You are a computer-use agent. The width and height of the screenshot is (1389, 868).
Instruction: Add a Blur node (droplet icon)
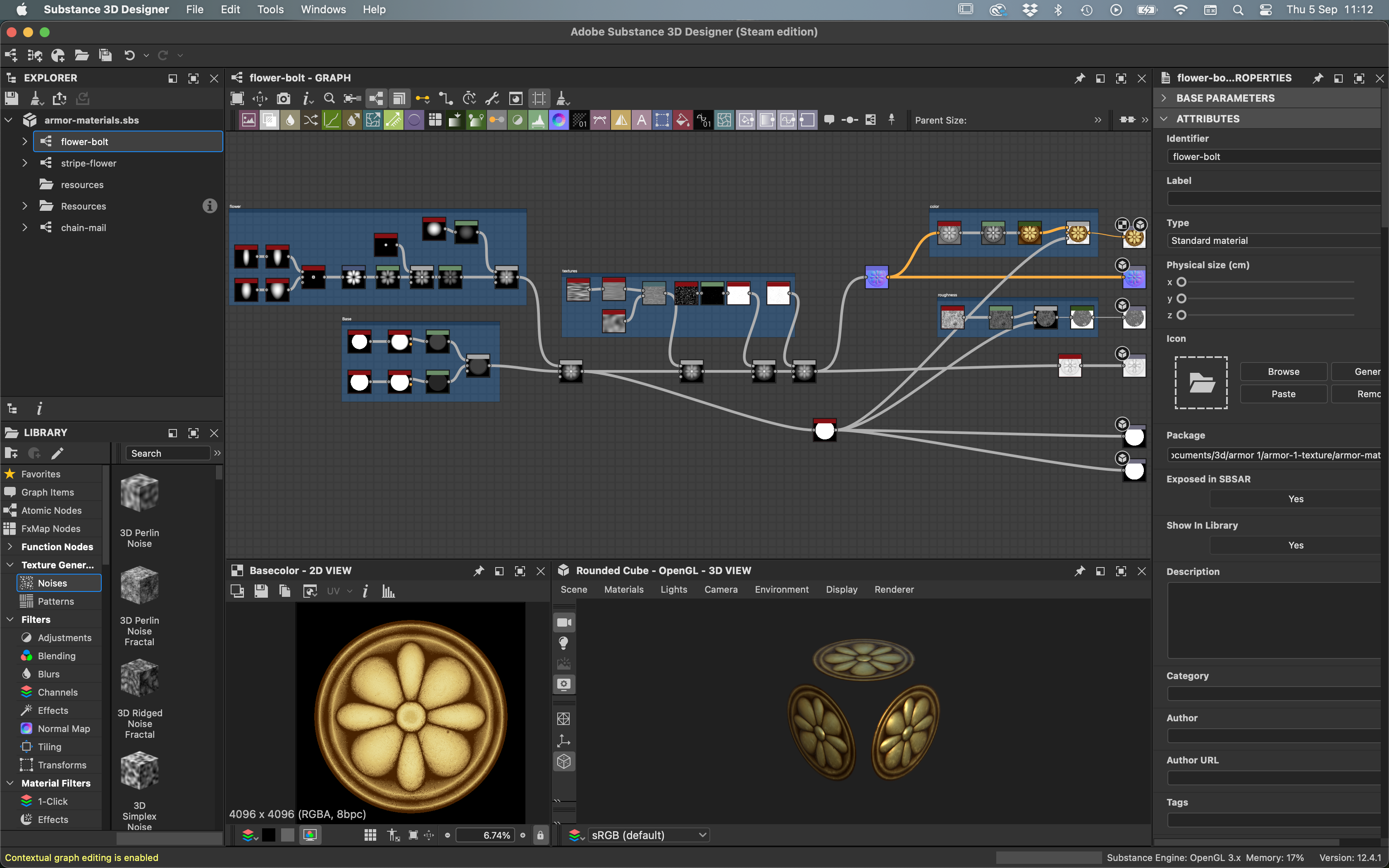point(290,120)
